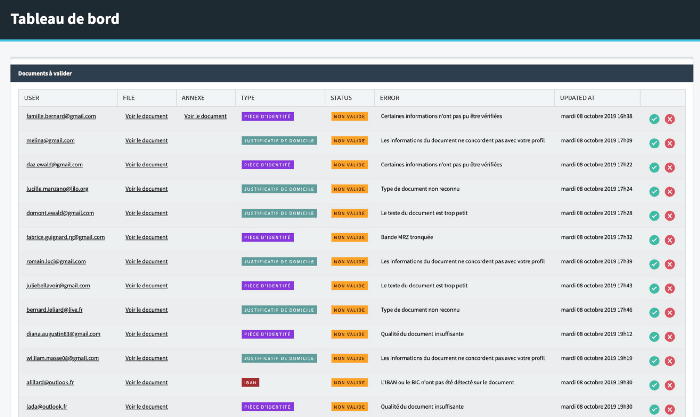Screen dimensions: 700x417
Task: Approve the 17:28 'texte trop petit' document
Action: point(654,216)
